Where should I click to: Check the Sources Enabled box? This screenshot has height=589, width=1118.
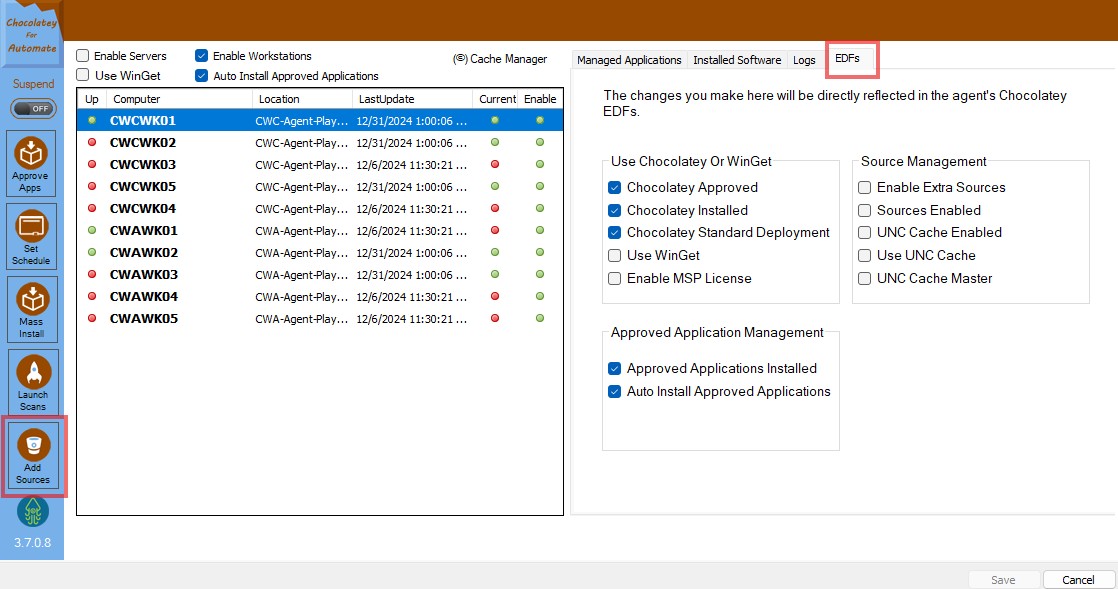pyautogui.click(x=864, y=210)
